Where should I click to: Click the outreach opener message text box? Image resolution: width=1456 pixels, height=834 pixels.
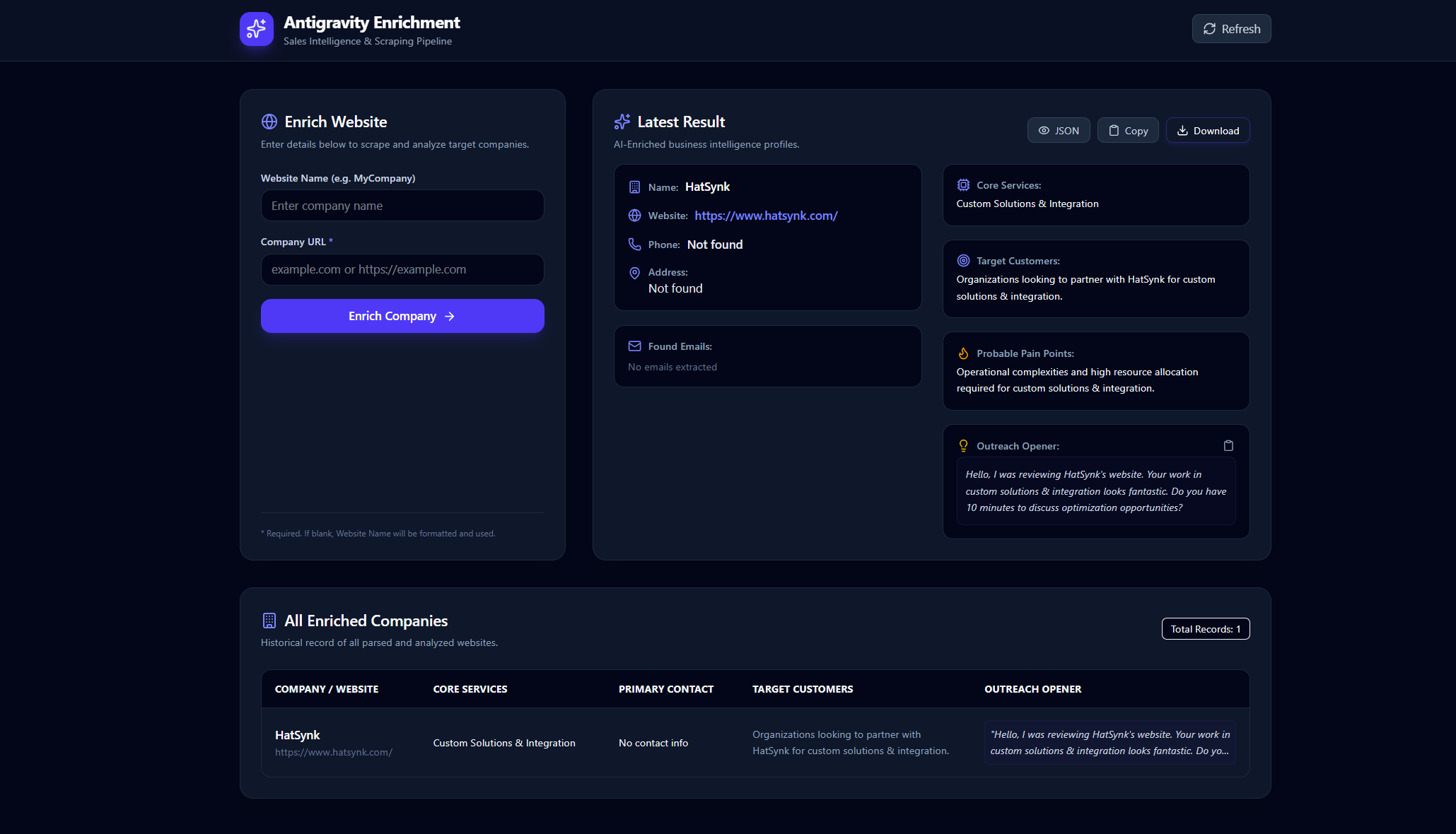pos(1096,491)
